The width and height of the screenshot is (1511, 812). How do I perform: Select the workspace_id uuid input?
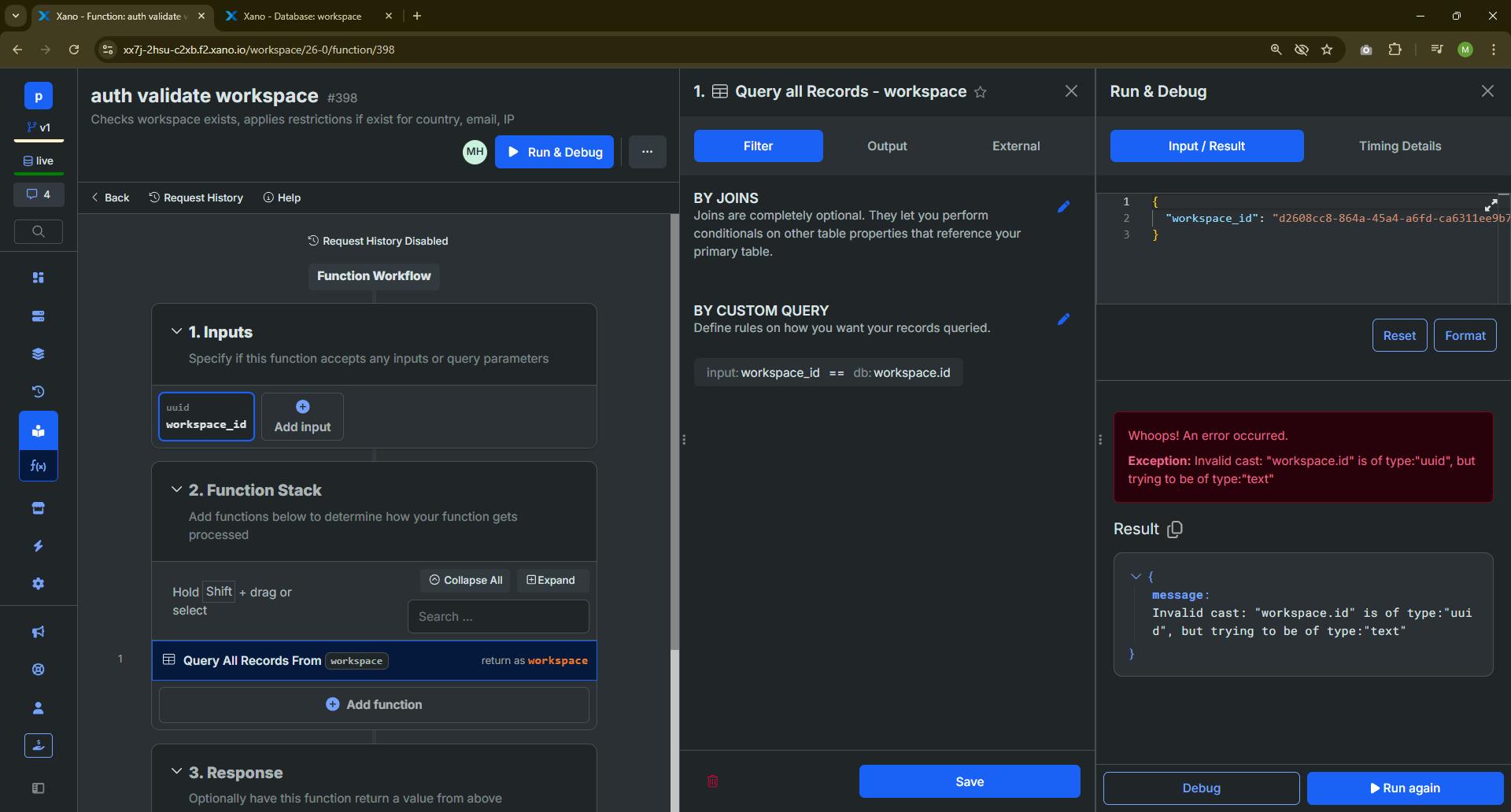(206, 417)
